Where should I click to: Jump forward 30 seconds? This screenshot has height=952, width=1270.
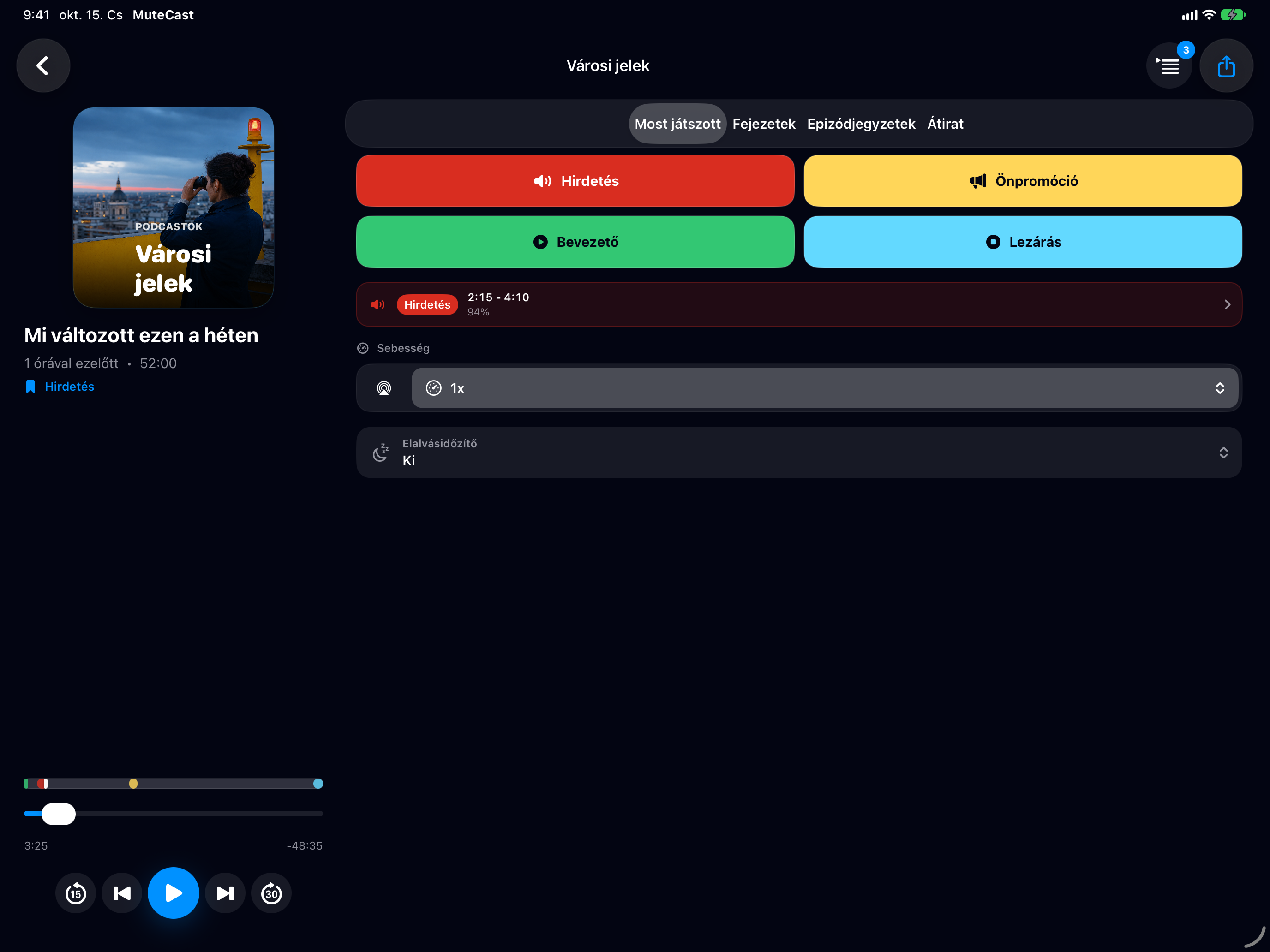(x=271, y=893)
